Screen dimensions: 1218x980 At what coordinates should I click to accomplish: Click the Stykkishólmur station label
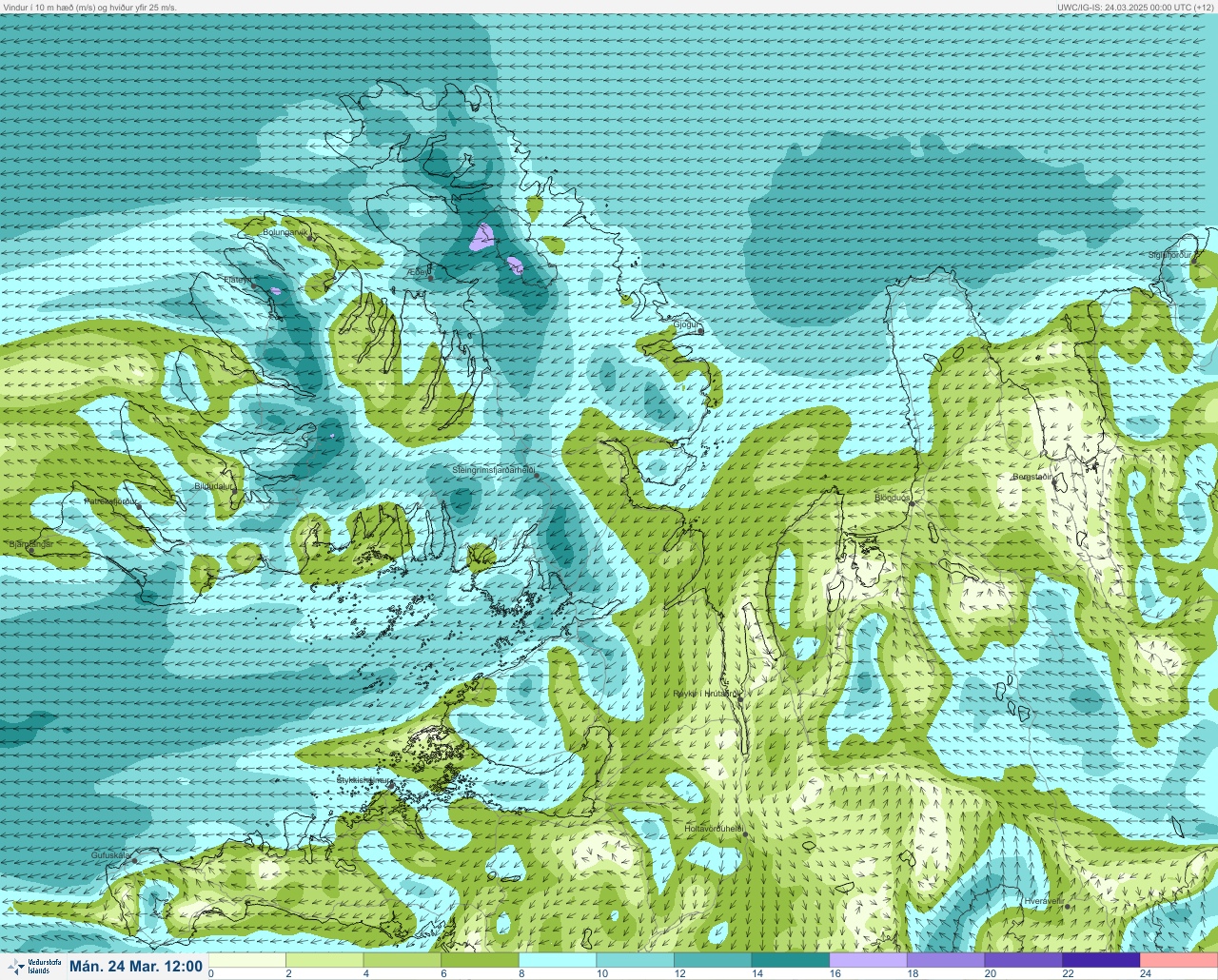click(364, 780)
